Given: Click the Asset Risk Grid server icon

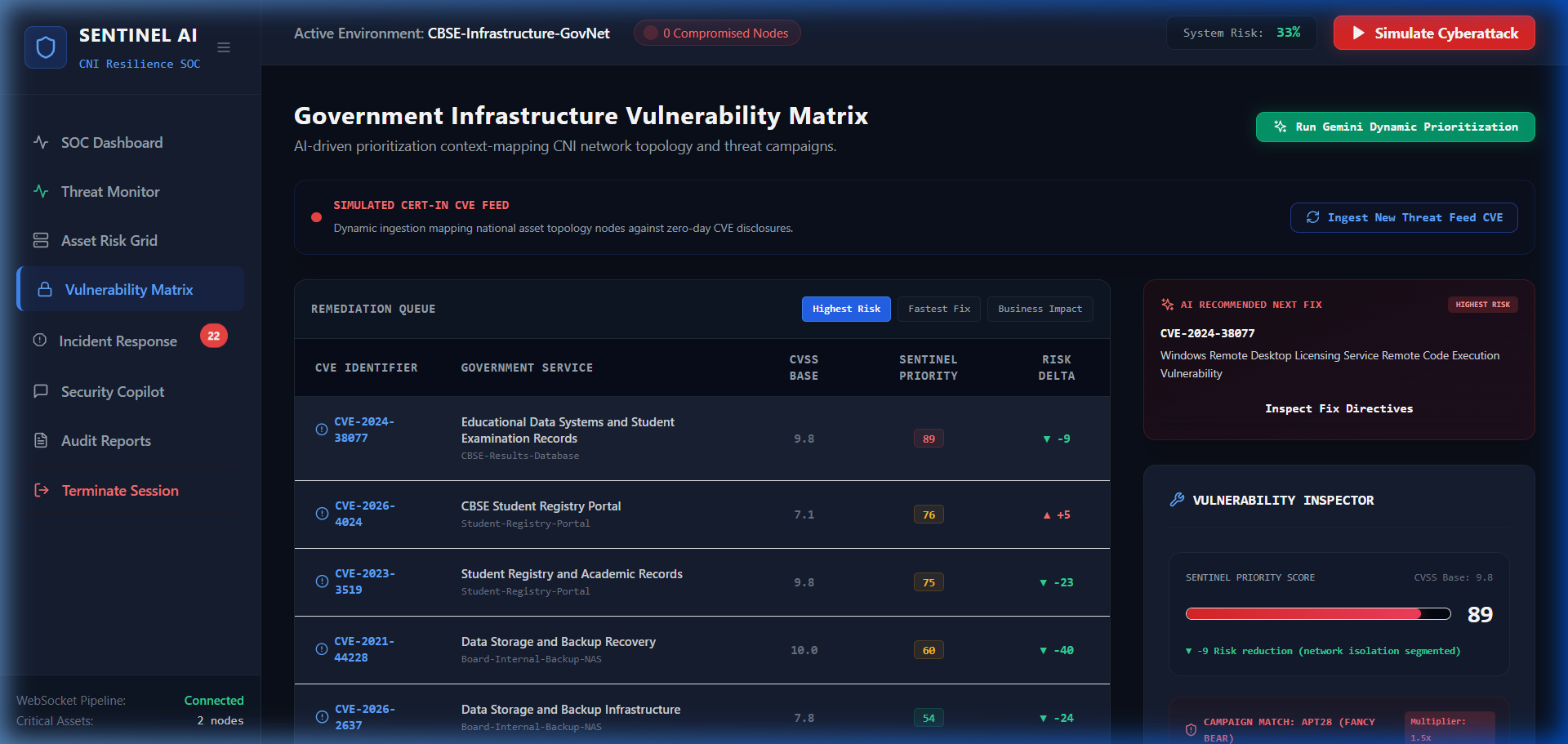Looking at the screenshot, I should click(x=41, y=240).
